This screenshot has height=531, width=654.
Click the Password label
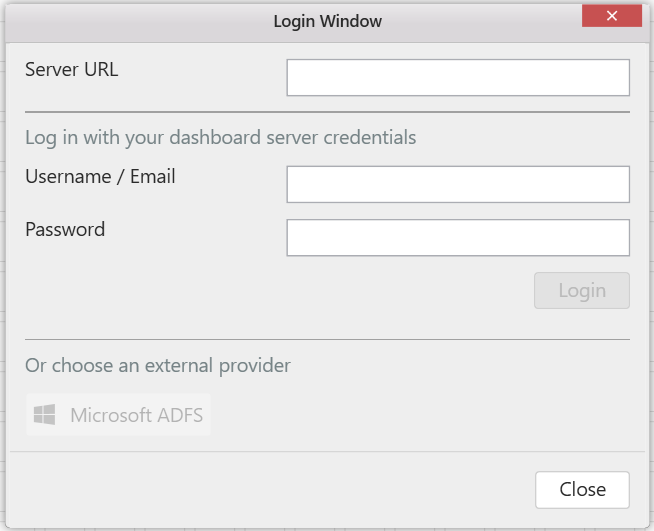[65, 229]
